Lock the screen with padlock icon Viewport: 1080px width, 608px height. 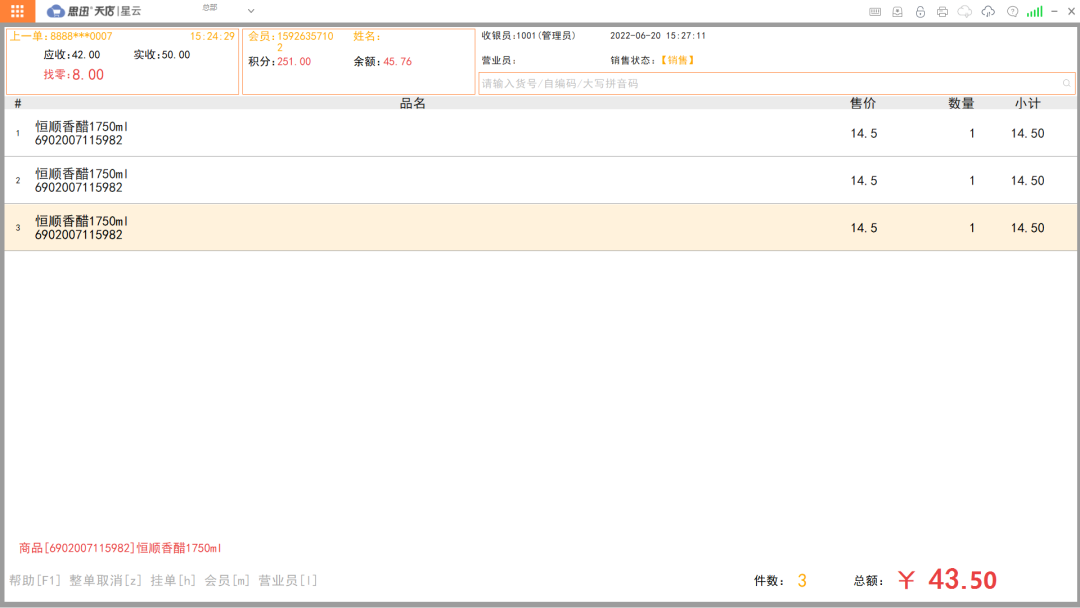920,12
